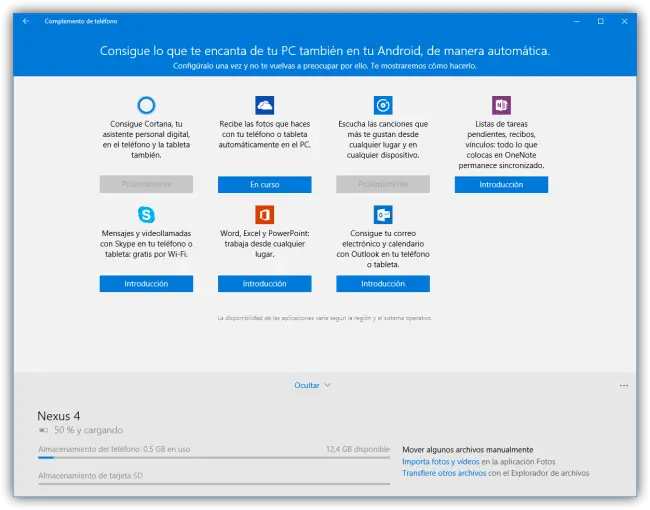Click Introducción button for Word, Excel, PowerPoint
The width and height of the screenshot is (650, 510).
click(264, 284)
